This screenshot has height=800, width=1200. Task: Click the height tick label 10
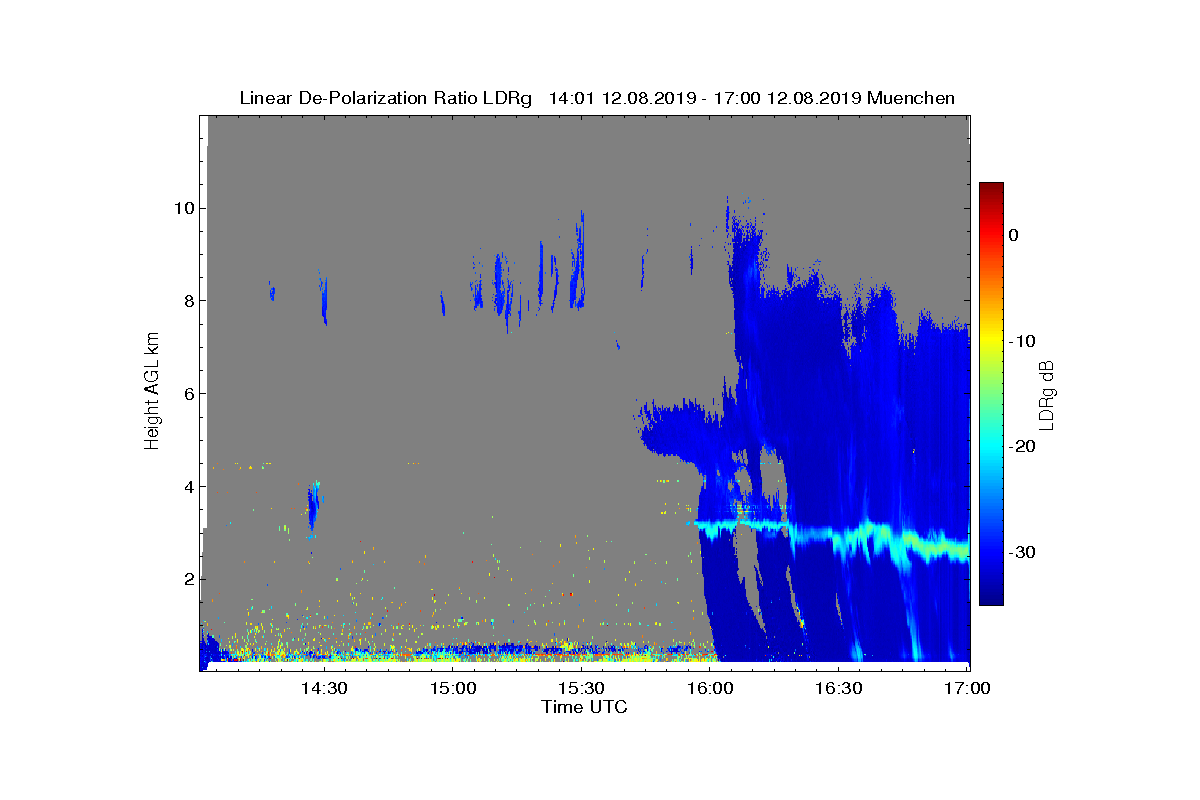click(183, 208)
